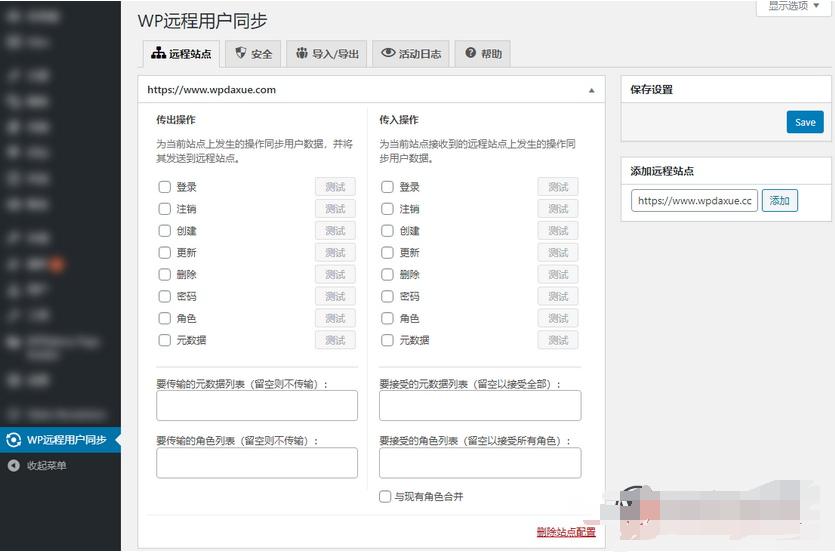
Task: Click the 收起菜单 collapse arrow icon
Action: point(13,465)
